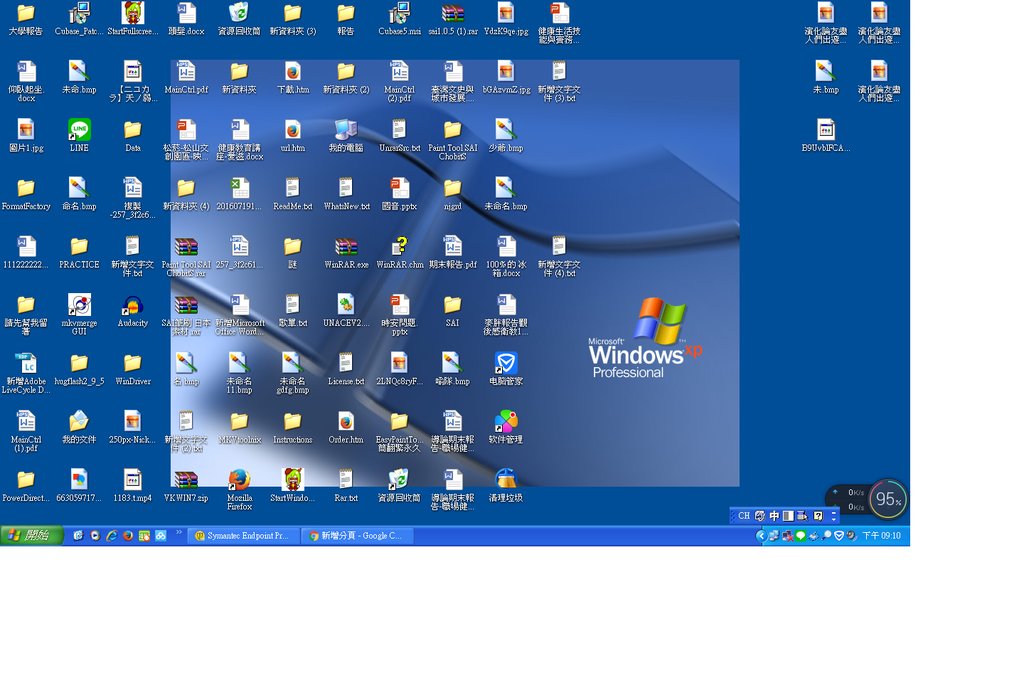The image size is (1024, 683).
Task: Select the MainCtrl.pdf file
Action: tap(186, 77)
